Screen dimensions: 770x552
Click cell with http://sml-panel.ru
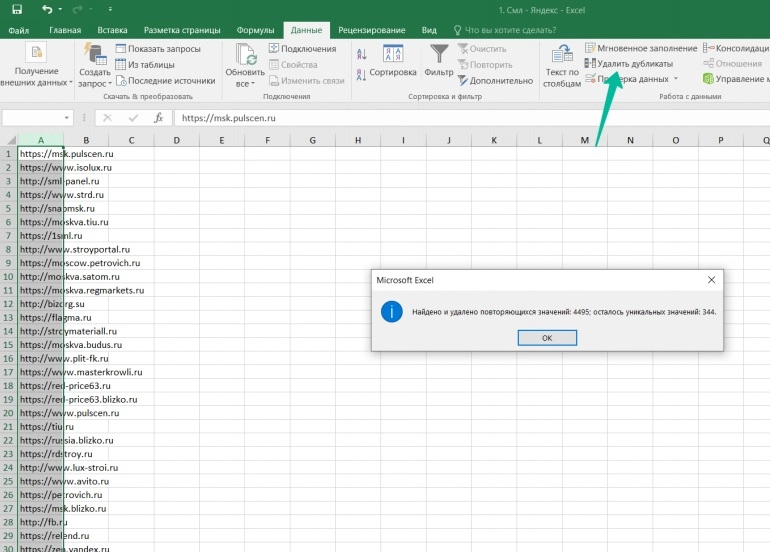coord(41,181)
